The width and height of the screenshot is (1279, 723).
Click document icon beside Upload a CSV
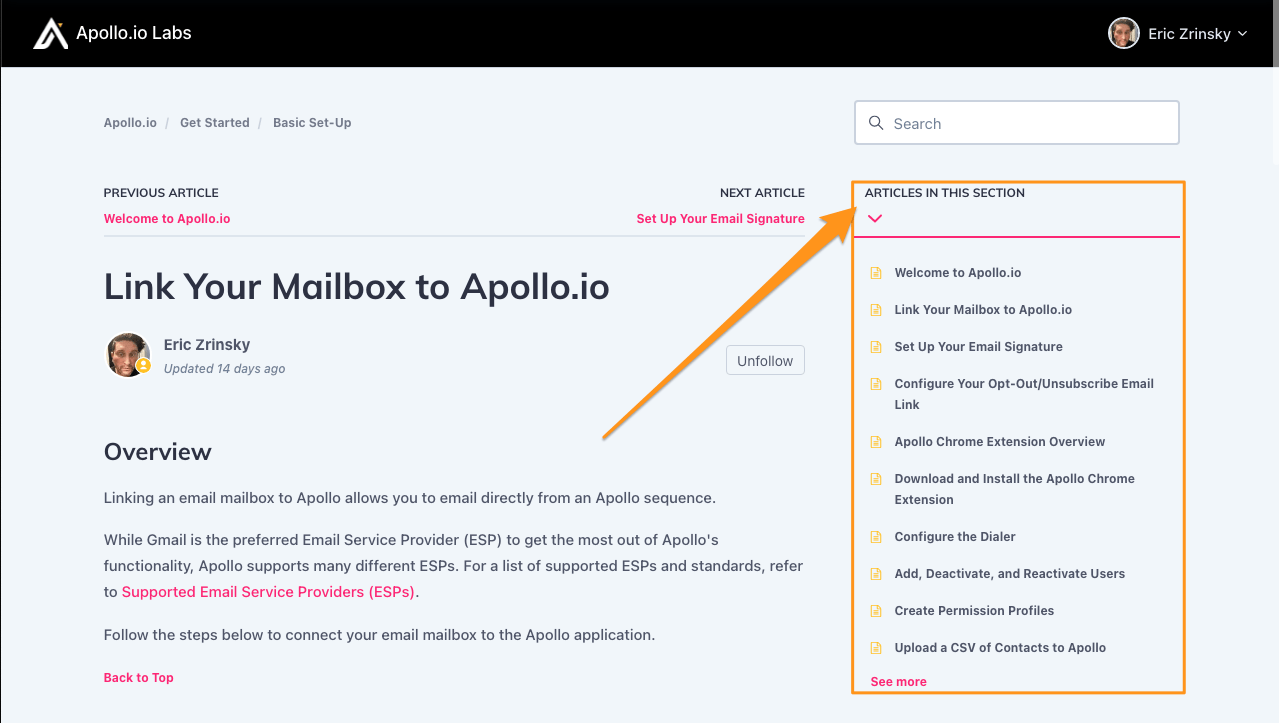click(x=876, y=648)
